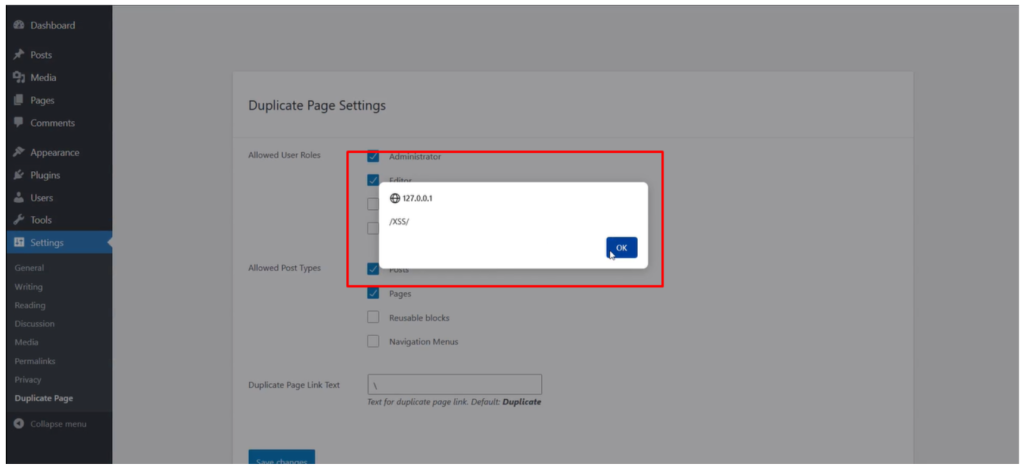Click the globe icon in alert dialog
This screenshot has width=1024, height=470.
[x=394, y=198]
